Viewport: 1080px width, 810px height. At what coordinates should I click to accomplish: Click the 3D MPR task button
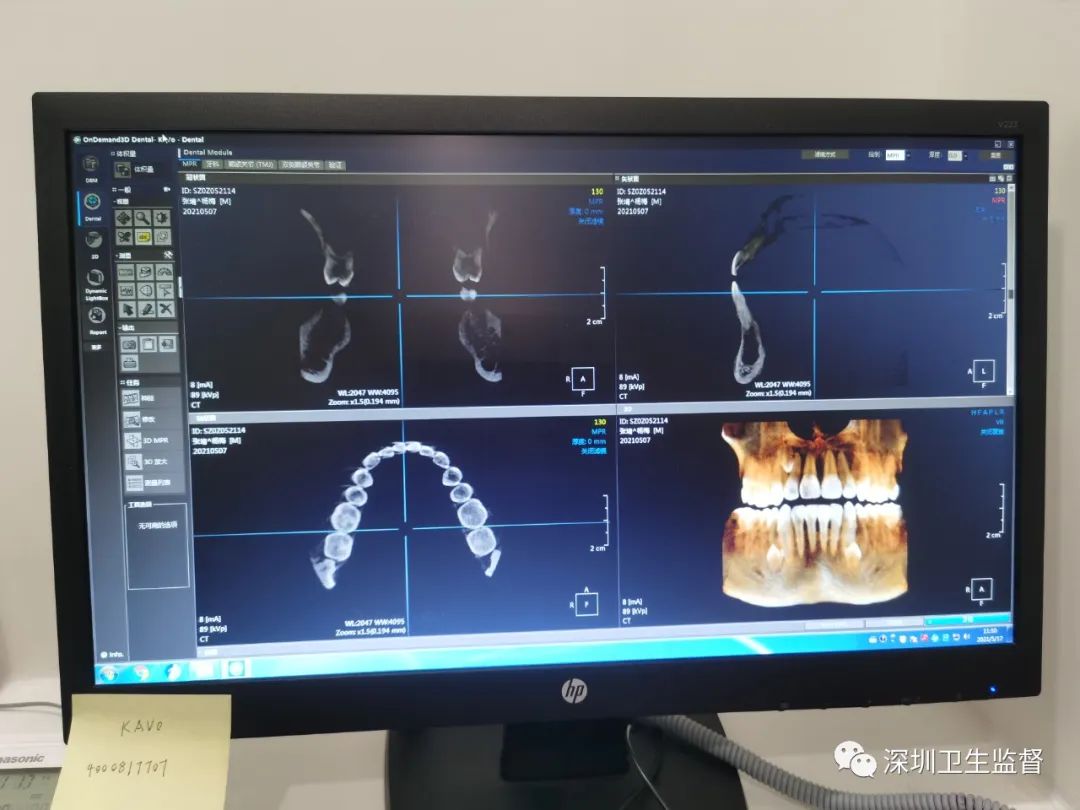tap(149, 441)
